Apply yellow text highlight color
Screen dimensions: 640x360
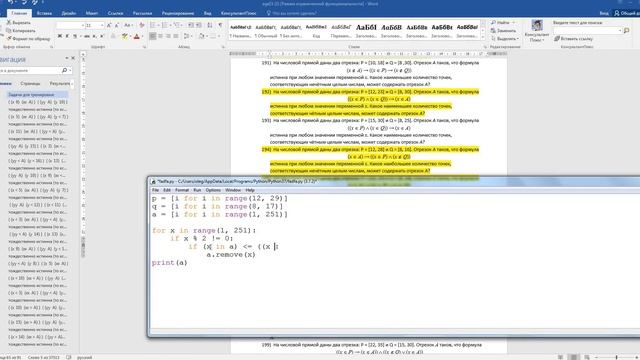click(124, 36)
